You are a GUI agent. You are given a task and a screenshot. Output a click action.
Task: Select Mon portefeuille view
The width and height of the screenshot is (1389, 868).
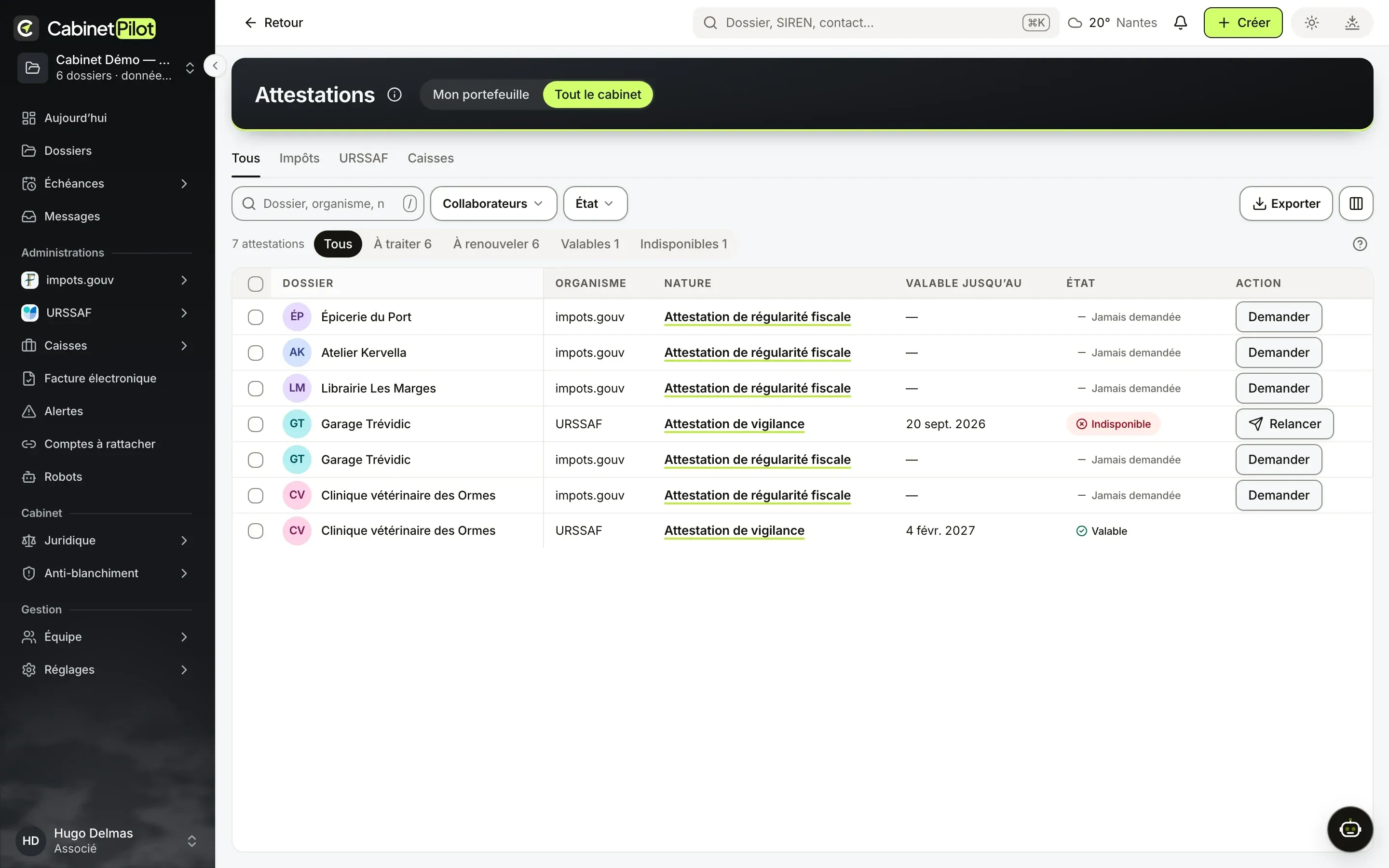(480, 94)
